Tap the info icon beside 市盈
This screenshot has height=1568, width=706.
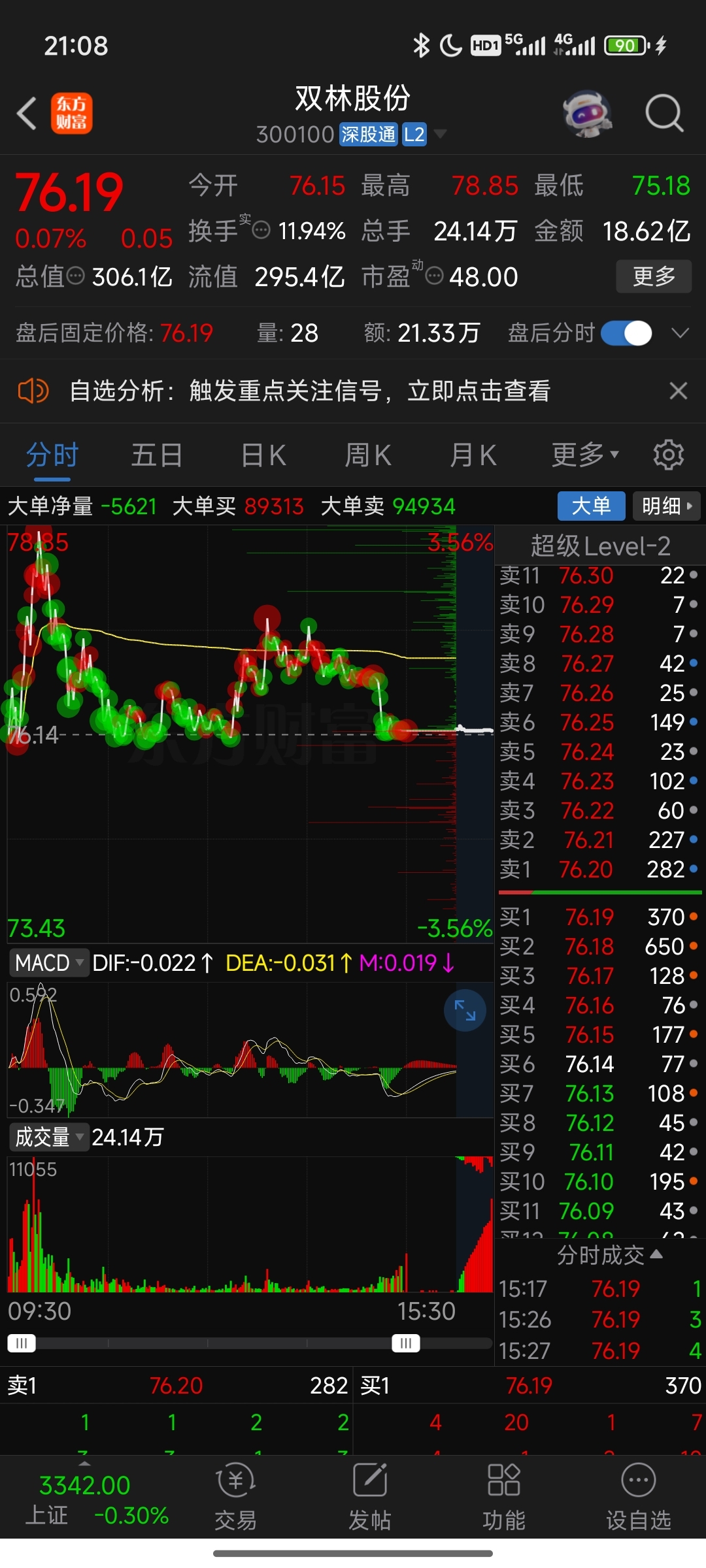point(435,276)
